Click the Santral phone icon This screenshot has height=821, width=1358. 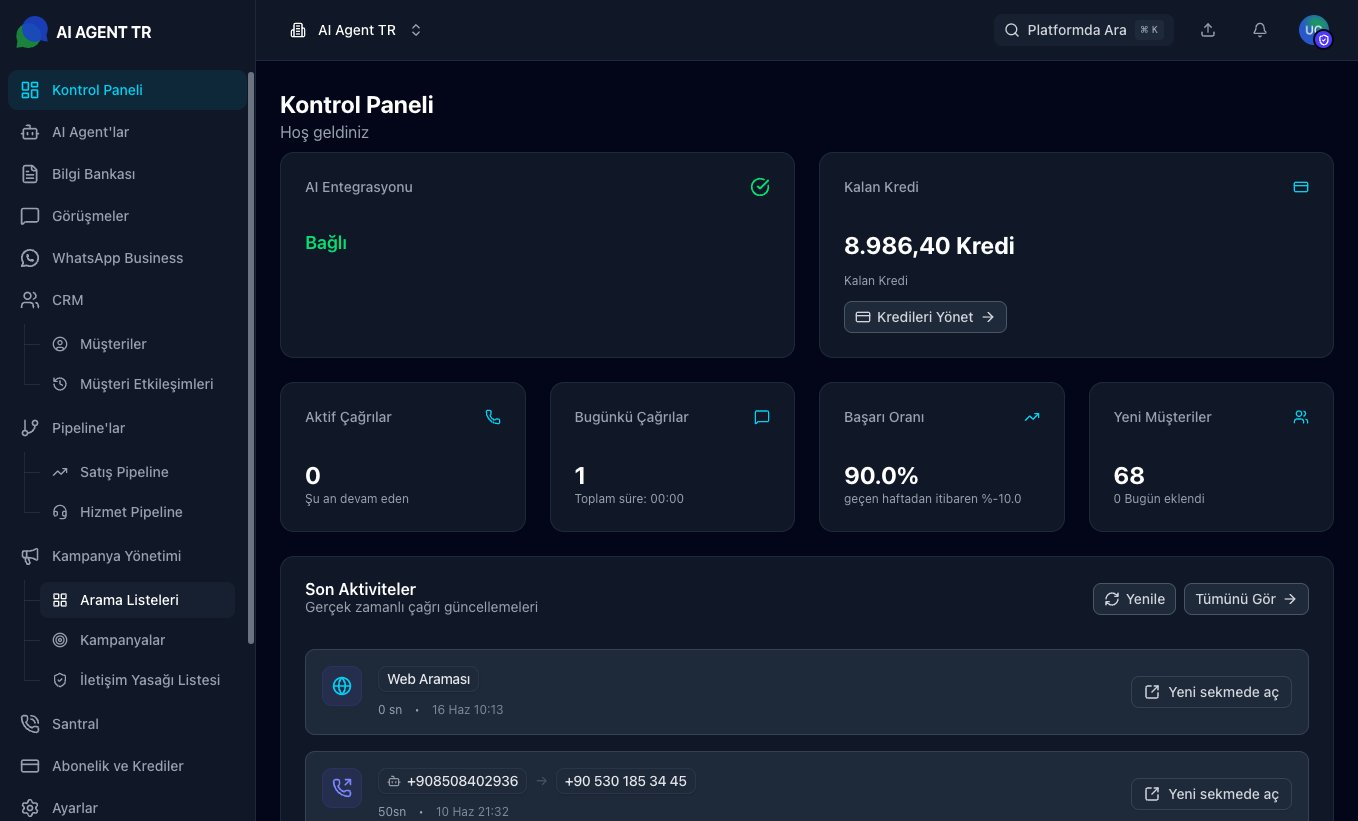[x=30, y=724]
